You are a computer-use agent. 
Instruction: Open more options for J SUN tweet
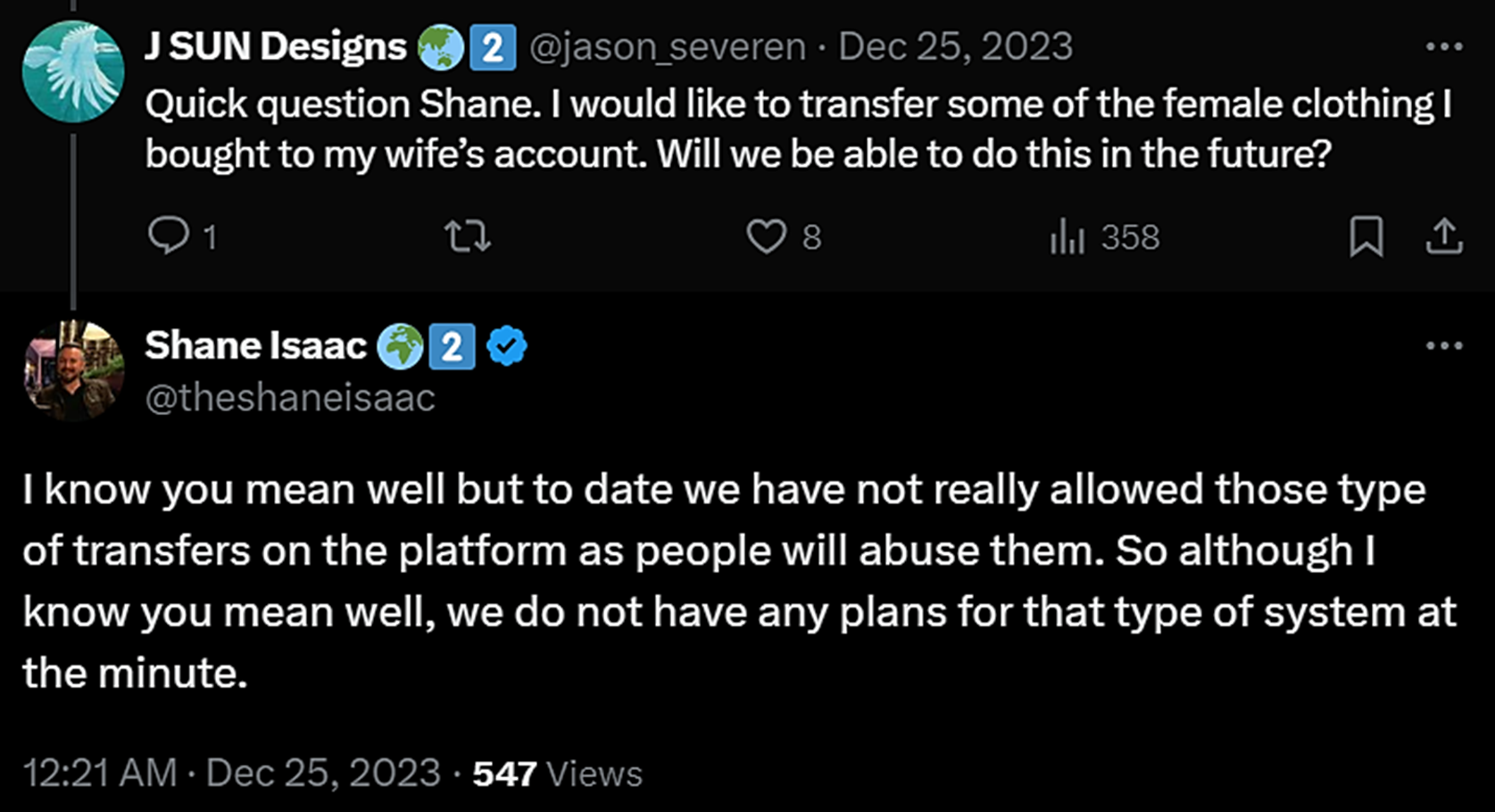point(1443,46)
